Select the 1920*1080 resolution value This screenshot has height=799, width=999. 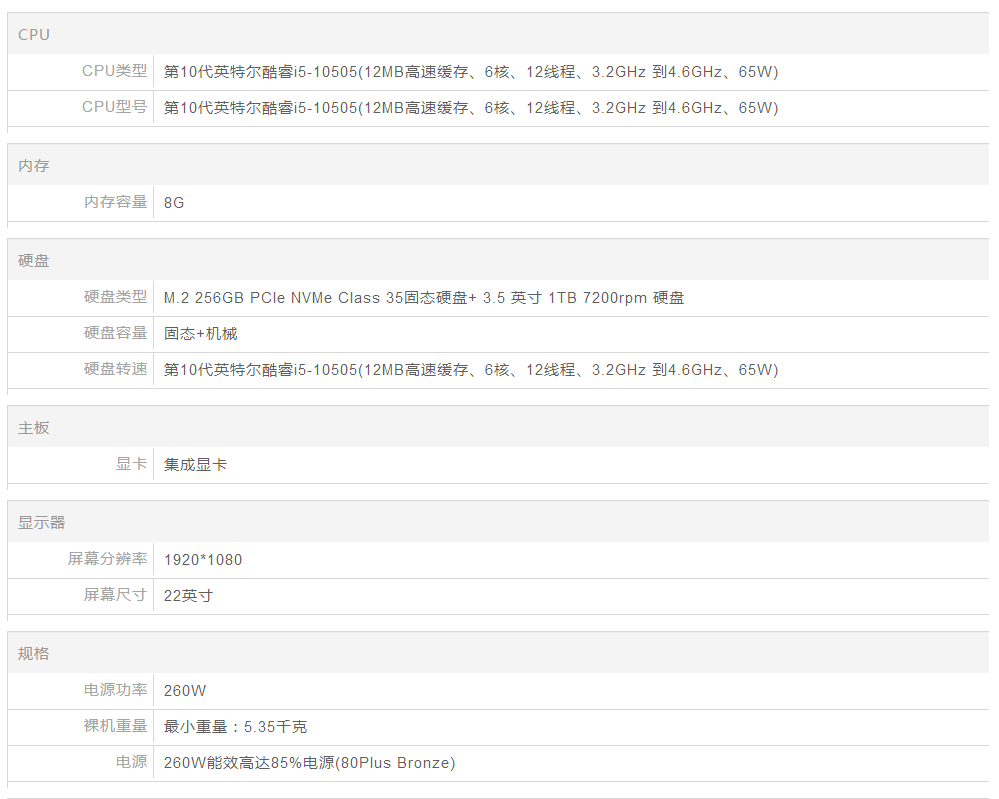coord(203,559)
